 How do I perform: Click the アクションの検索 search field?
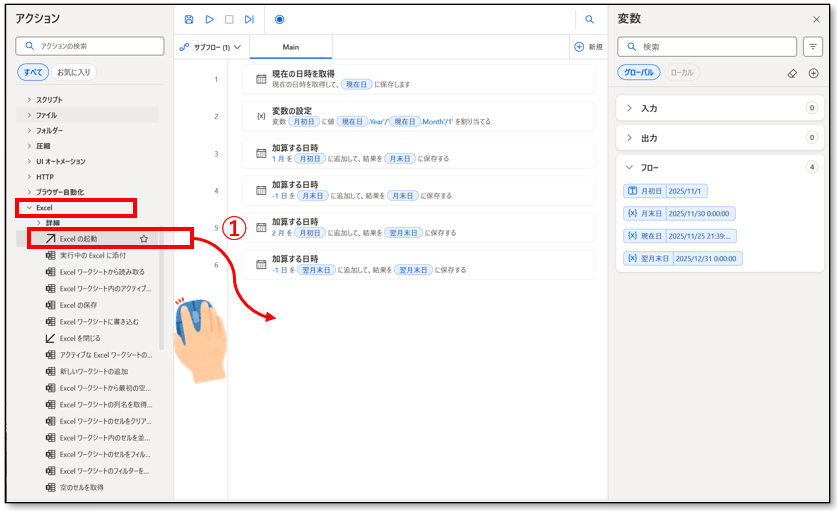click(x=95, y=46)
